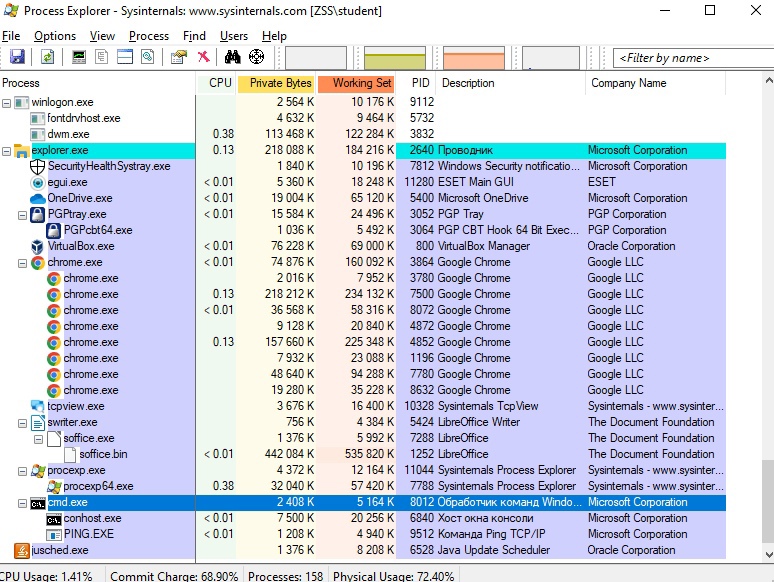Collapse the soffice.exe tree node
Viewport: 774px width, 582px height.
click(38, 439)
